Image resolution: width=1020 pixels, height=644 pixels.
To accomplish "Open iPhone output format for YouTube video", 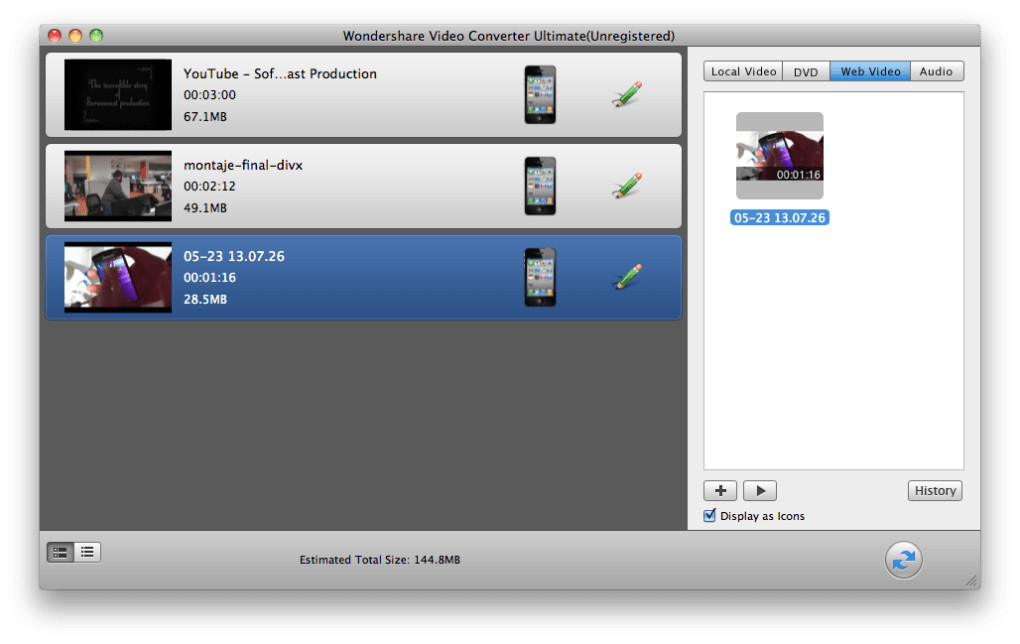I will tap(540, 94).
